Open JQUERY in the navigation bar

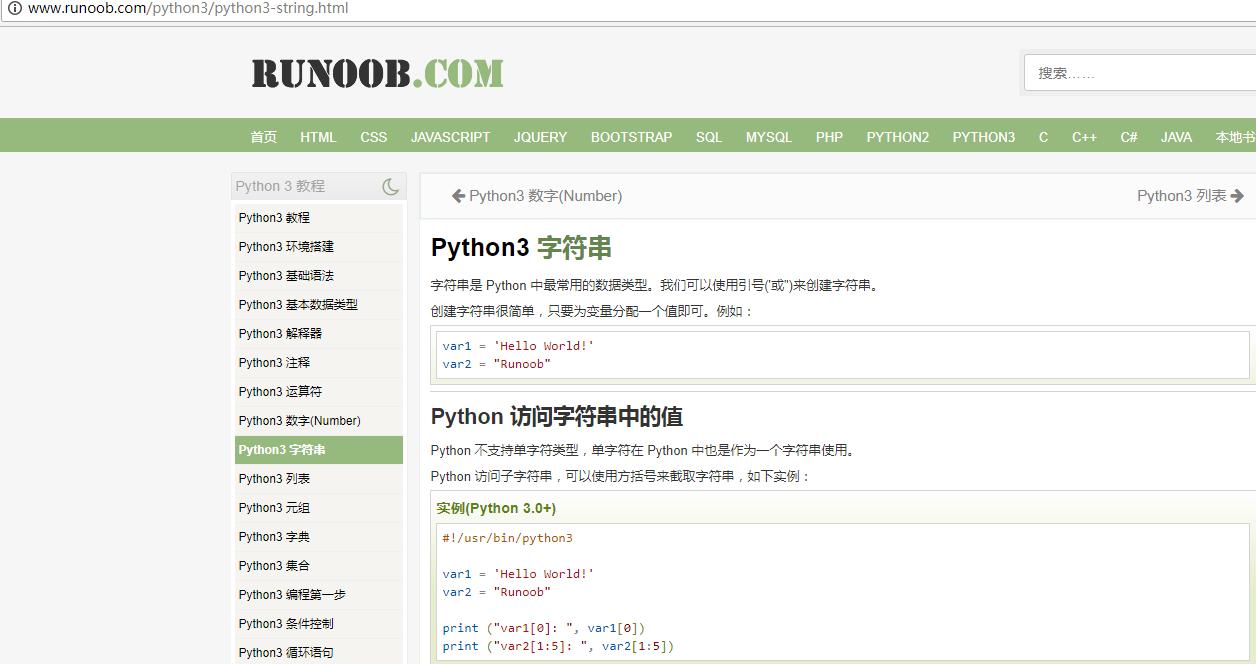tap(540, 137)
